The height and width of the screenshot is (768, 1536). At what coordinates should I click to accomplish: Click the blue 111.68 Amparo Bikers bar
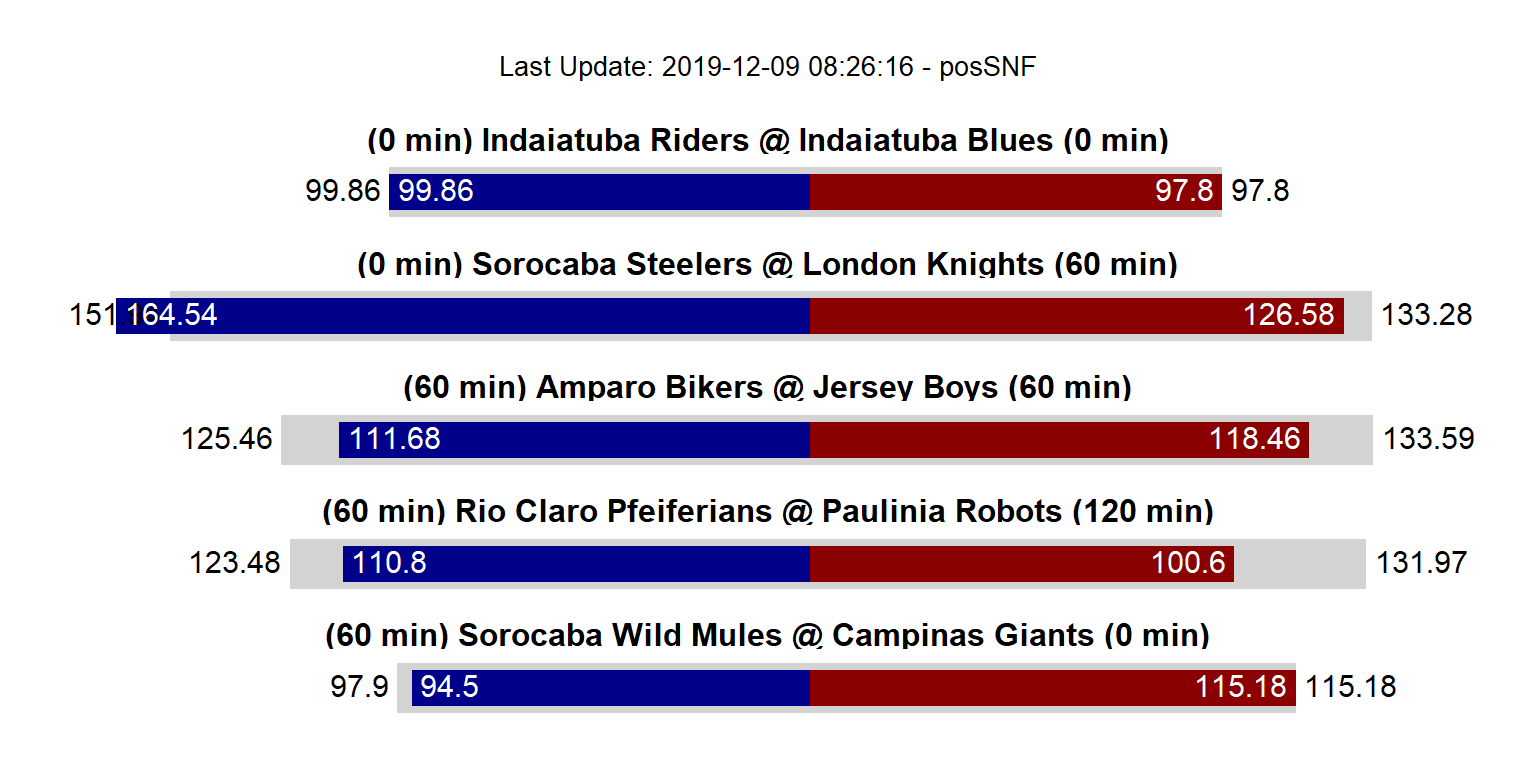[574, 439]
